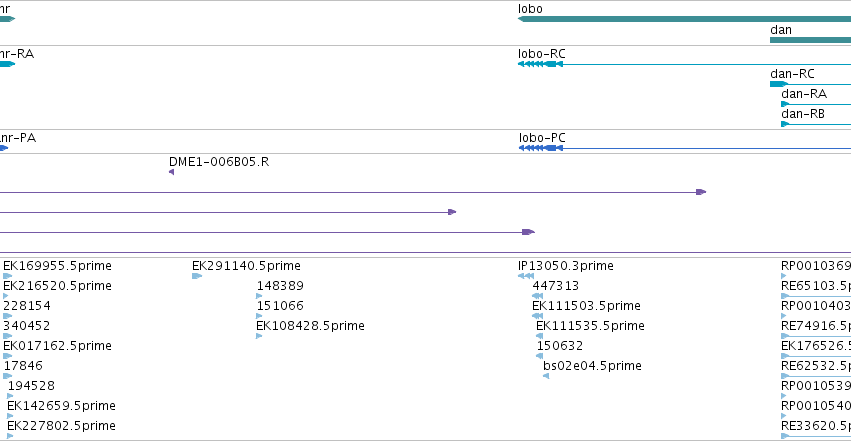This screenshot has width=851, height=441.
Task: Click the dan gene bar
Action: 810,40
